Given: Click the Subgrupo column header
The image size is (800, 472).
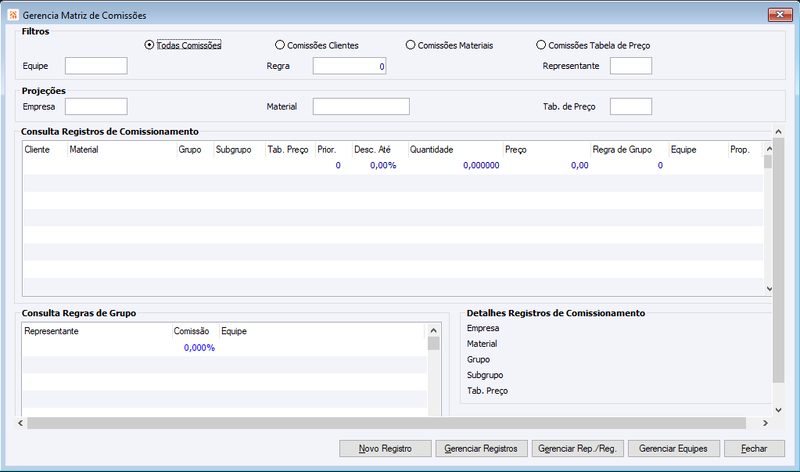Looking at the screenshot, I should coord(240,150).
